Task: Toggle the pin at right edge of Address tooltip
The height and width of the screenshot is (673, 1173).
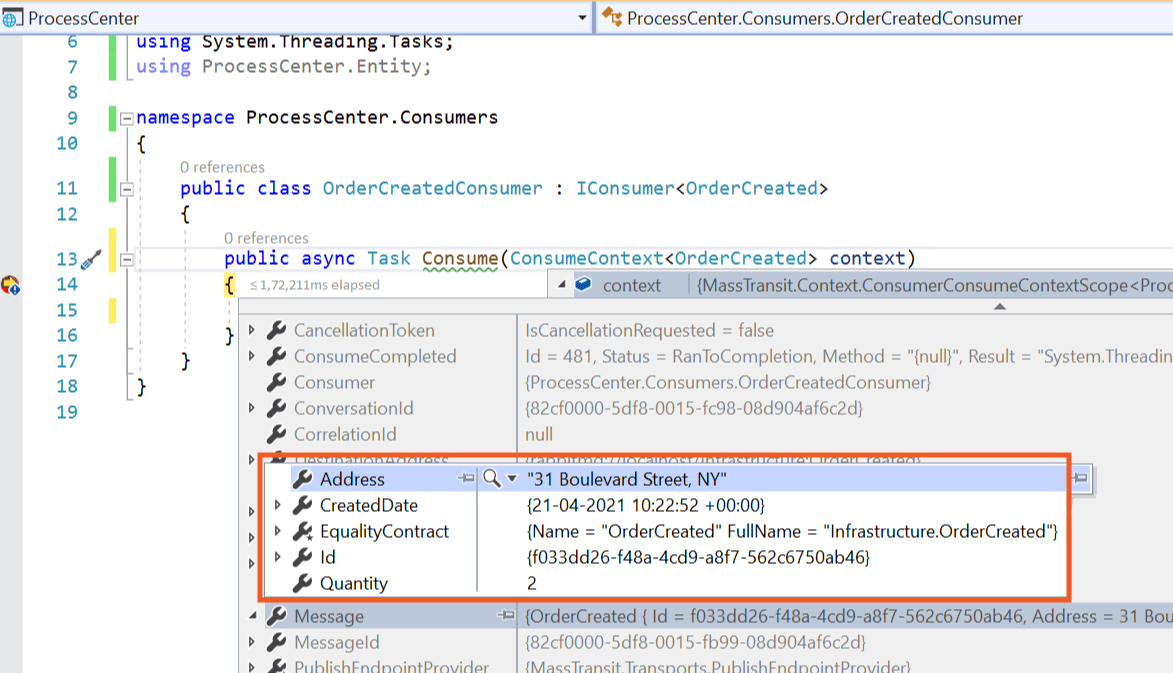Action: pyautogui.click(x=1080, y=479)
